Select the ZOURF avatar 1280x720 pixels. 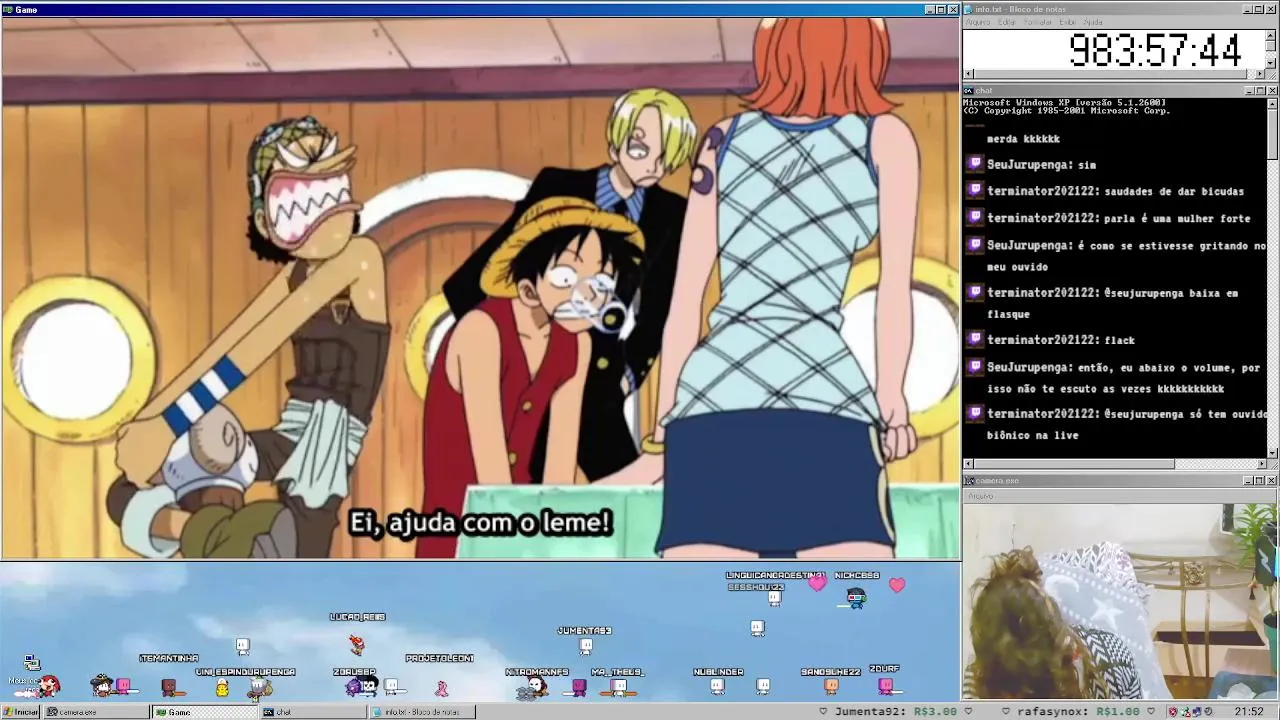[885, 685]
